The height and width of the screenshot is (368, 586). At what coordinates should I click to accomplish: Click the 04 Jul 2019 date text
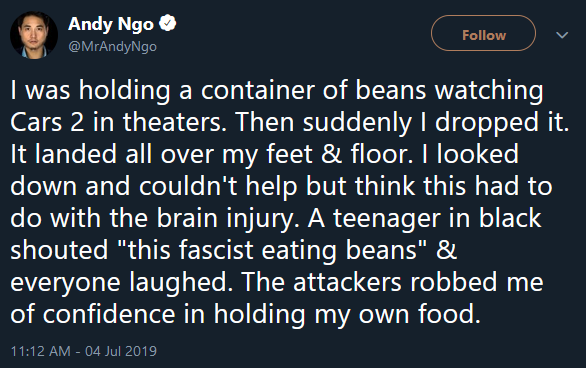(x=121, y=351)
